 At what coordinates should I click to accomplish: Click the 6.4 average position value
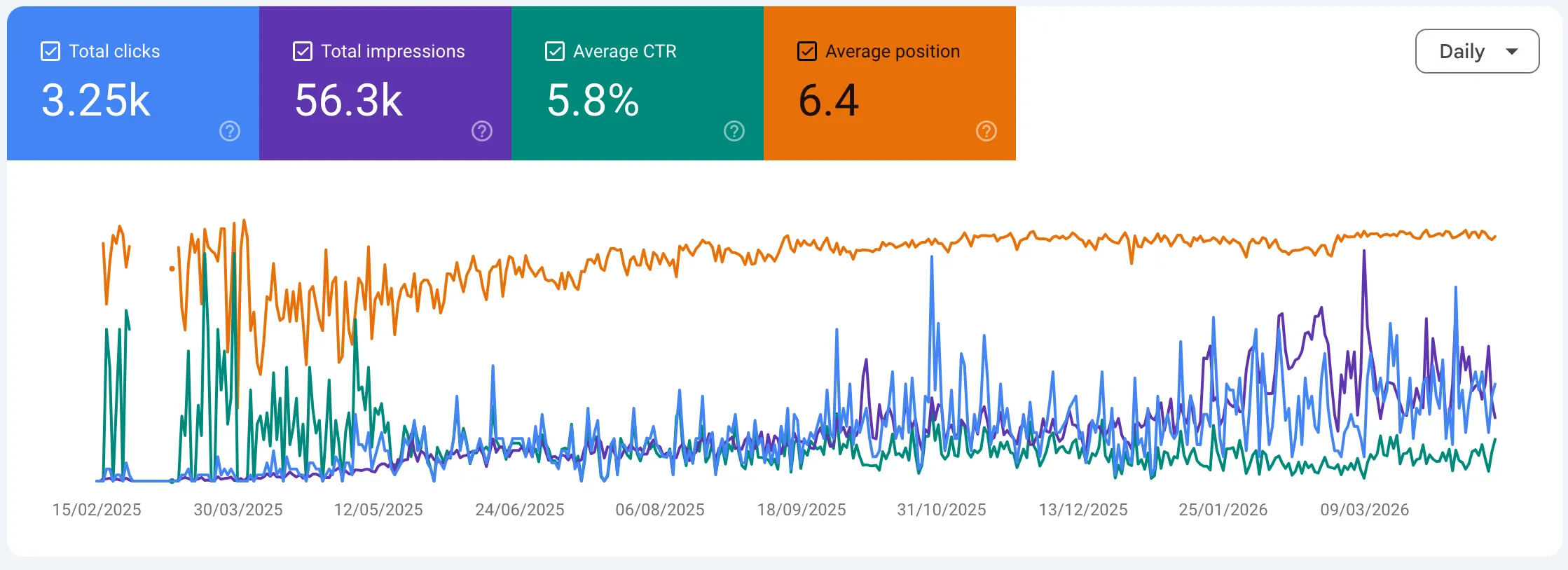[829, 100]
